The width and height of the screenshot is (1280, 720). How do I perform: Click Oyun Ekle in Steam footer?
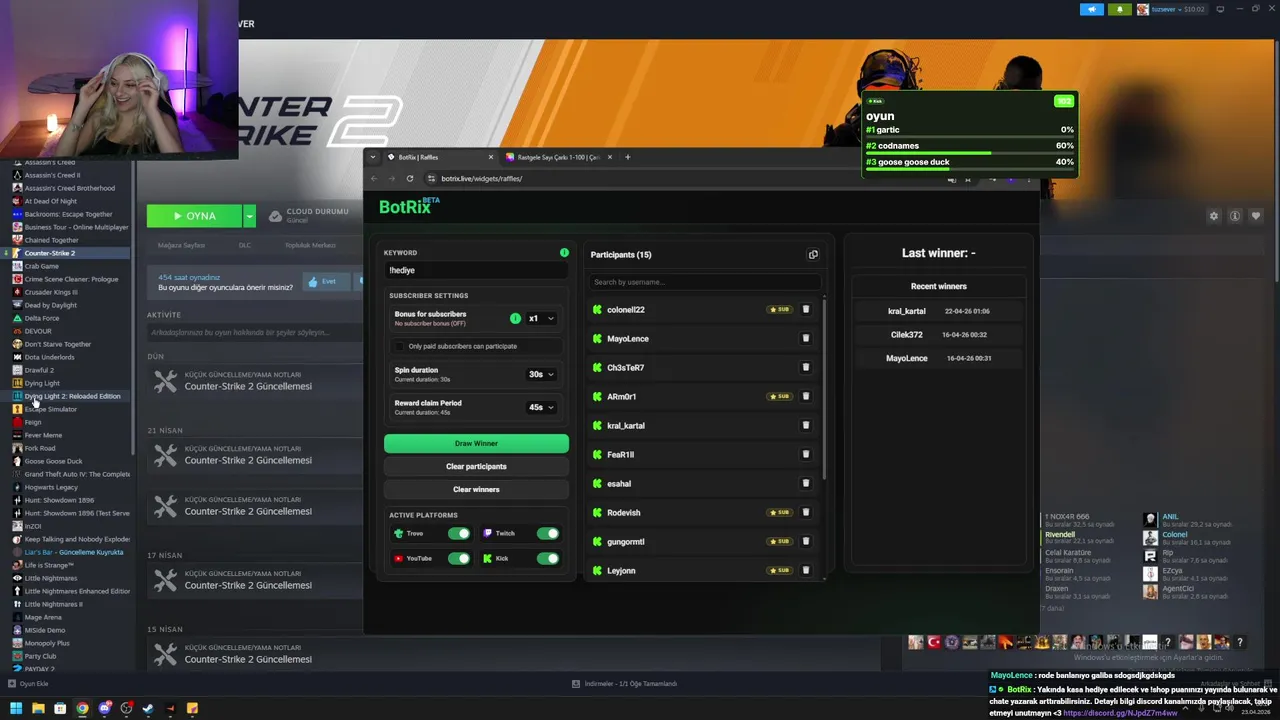(x=28, y=684)
